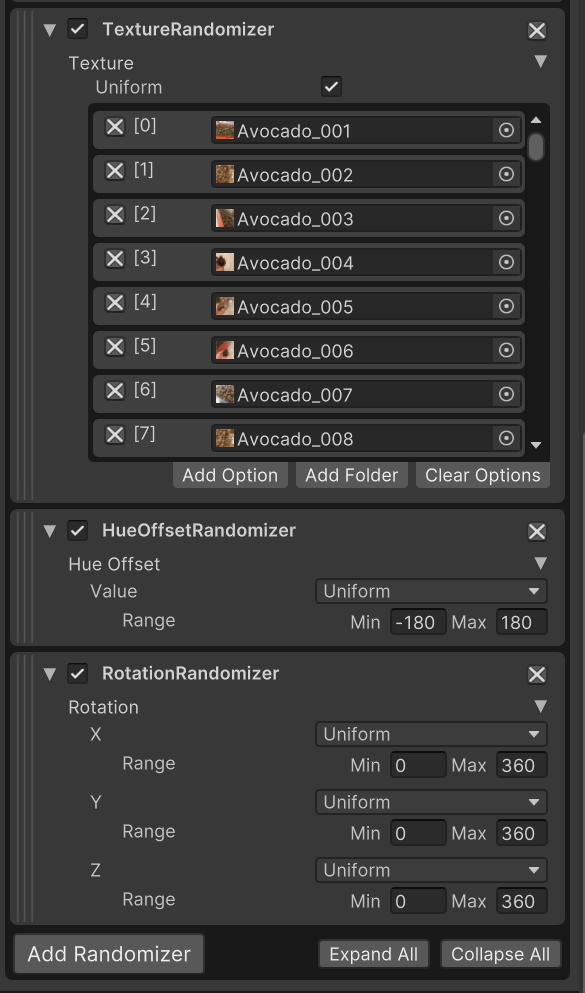585x993 pixels.
Task: Remove the HueOffsetRandomizer with its X icon
Action: click(x=536, y=532)
